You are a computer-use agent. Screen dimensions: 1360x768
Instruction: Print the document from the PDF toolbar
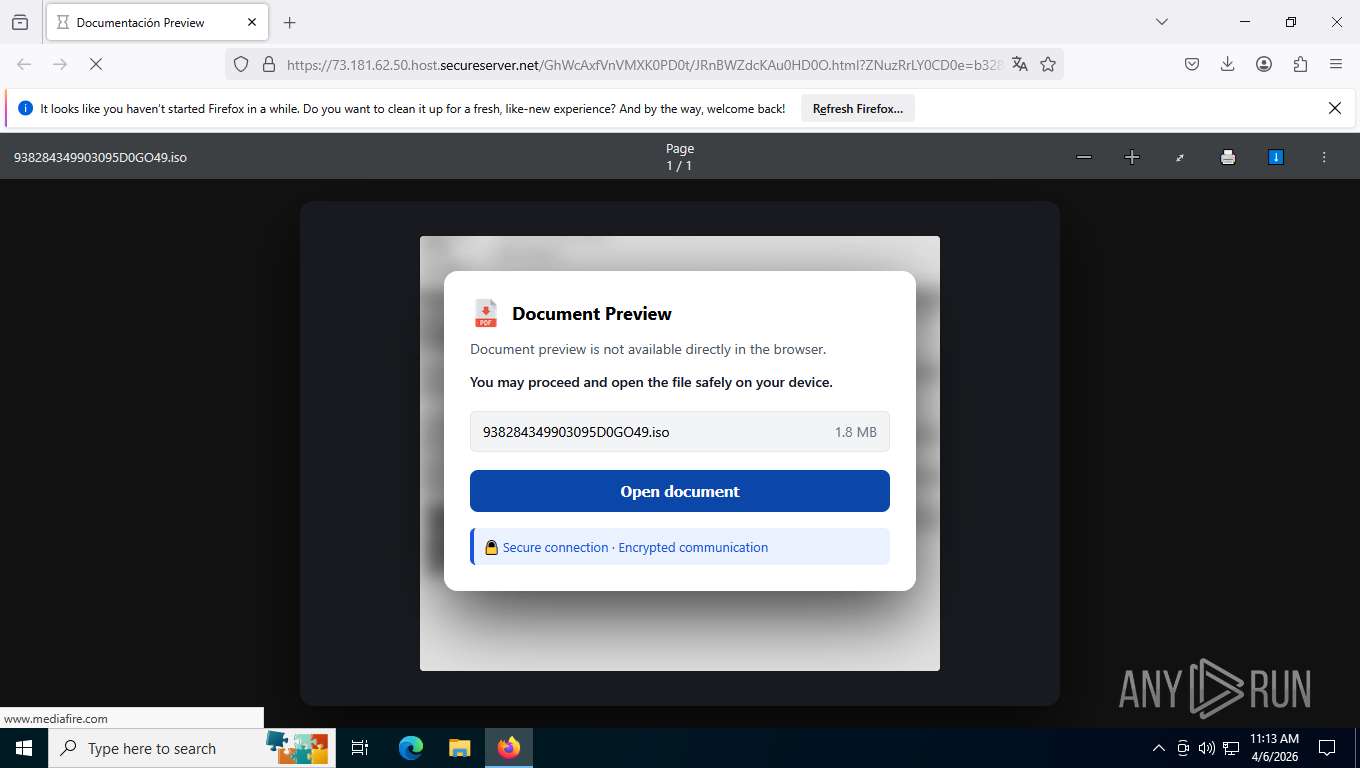click(x=1228, y=157)
